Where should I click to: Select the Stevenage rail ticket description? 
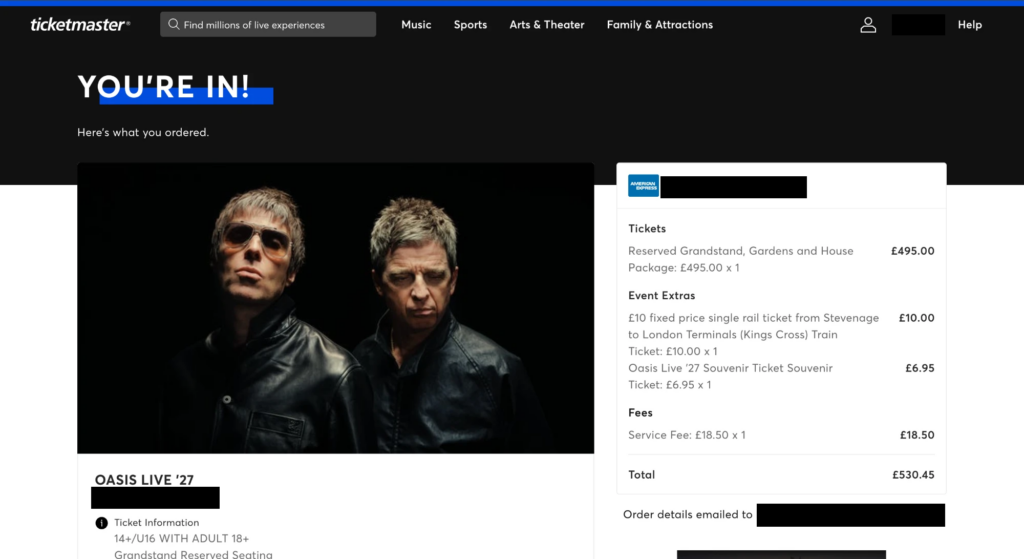[754, 334]
